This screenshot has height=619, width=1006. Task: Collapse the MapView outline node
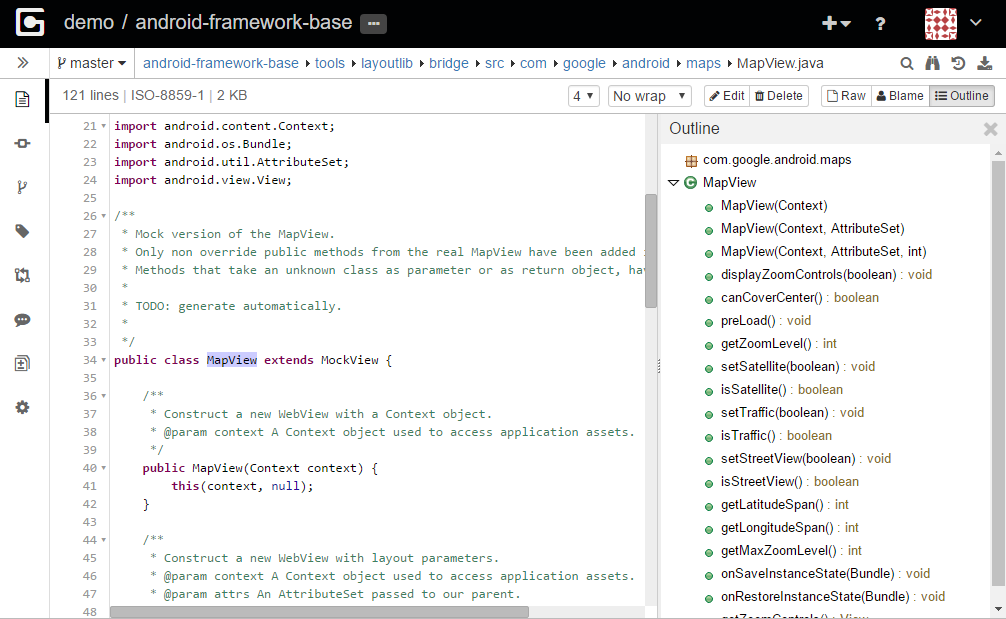click(673, 183)
